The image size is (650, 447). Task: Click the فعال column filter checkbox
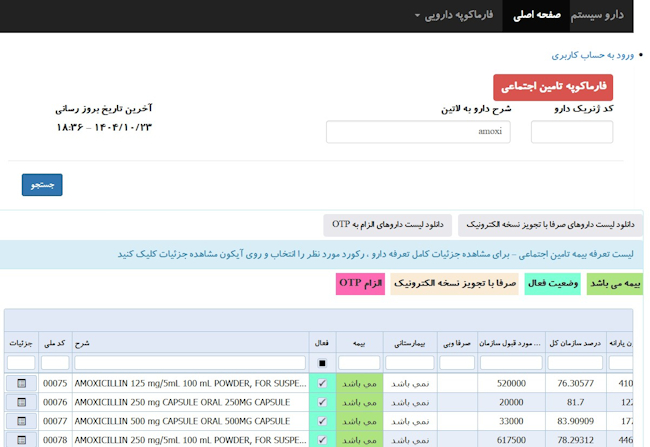pos(321,363)
